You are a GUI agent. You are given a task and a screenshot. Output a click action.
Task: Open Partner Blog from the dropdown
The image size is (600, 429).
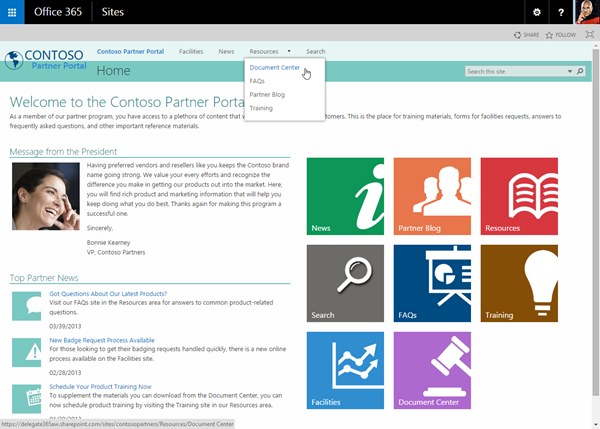coord(267,94)
